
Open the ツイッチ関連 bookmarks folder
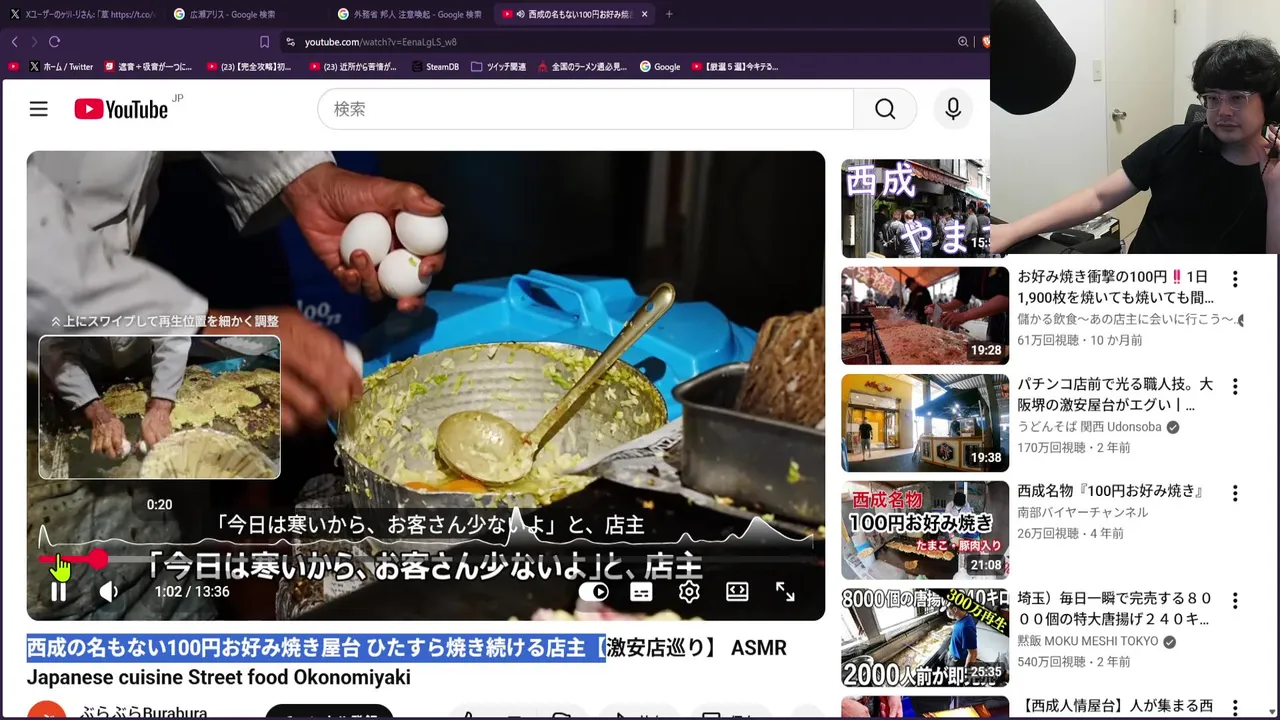498,67
